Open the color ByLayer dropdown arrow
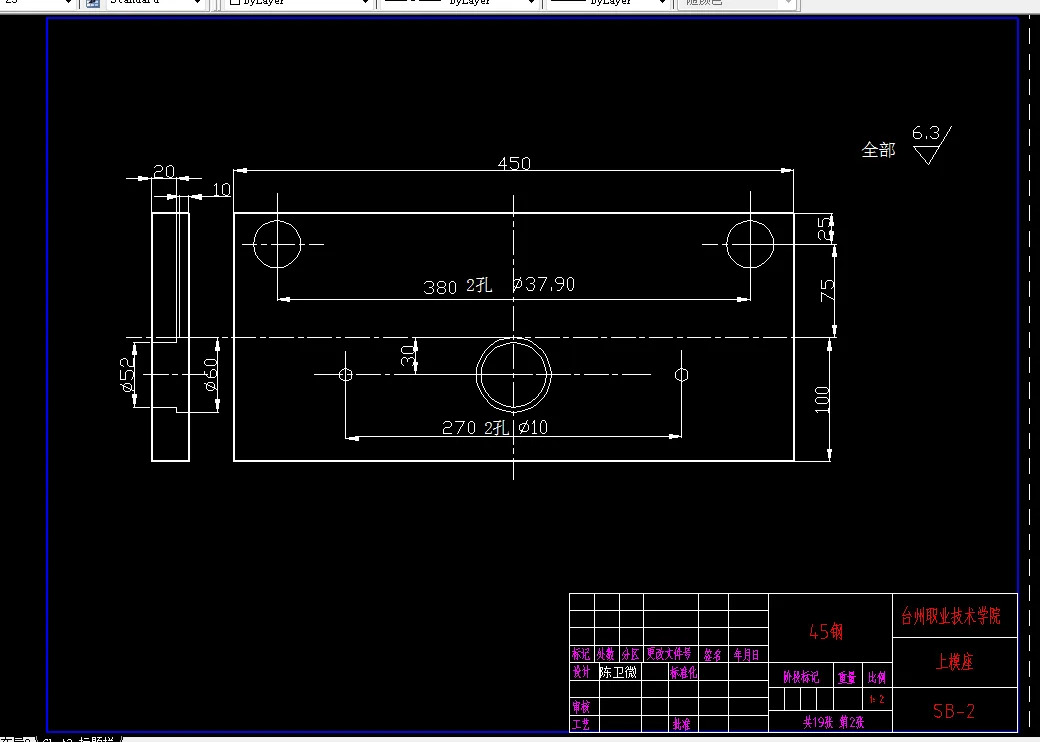This screenshot has width=1040, height=742. 364,3
